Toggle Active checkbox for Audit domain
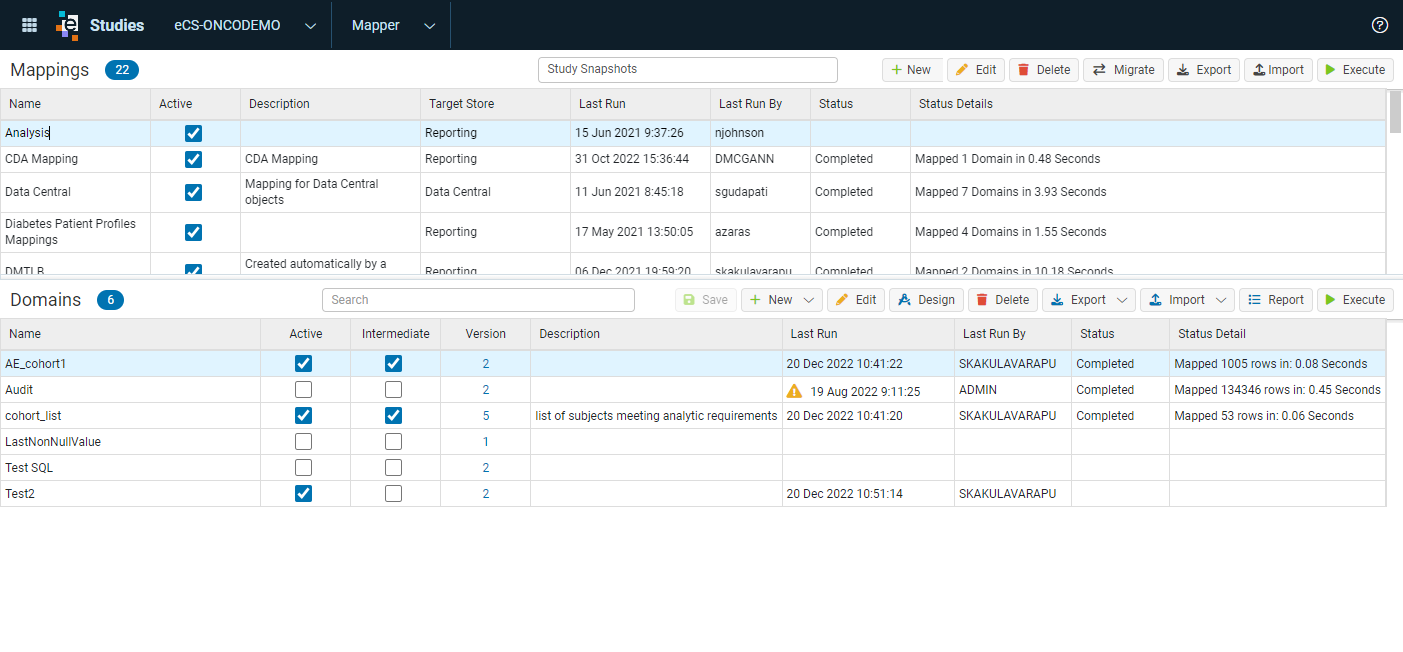The image size is (1403, 652). tap(304, 390)
